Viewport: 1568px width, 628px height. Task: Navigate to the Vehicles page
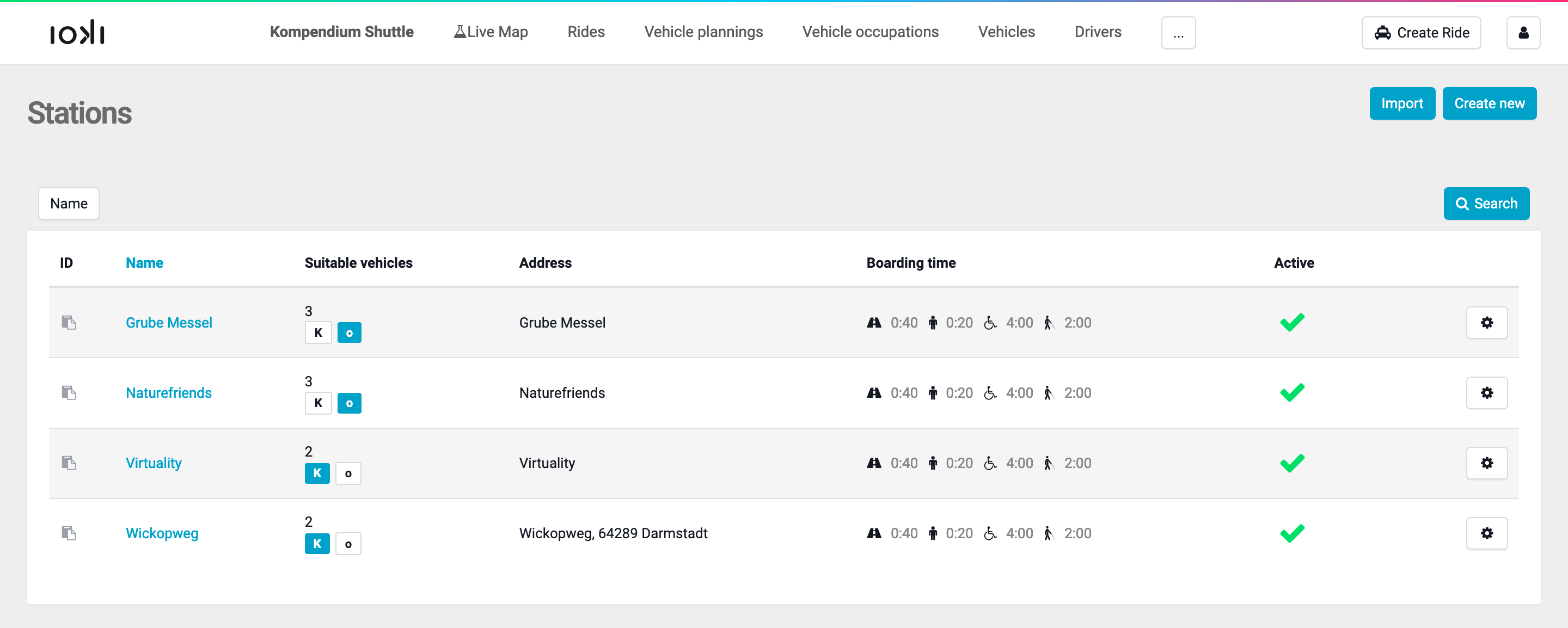[x=1006, y=32]
